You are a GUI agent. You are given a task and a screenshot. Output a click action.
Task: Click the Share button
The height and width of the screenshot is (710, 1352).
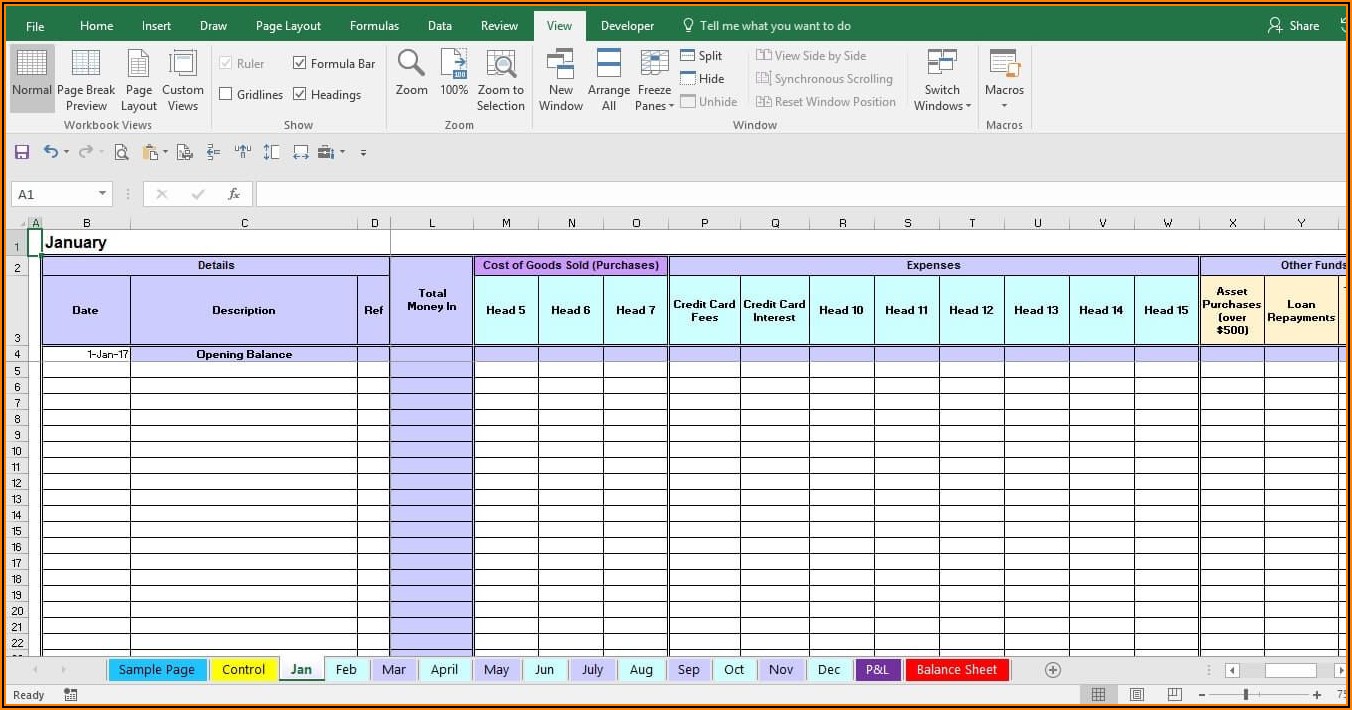pos(1294,26)
